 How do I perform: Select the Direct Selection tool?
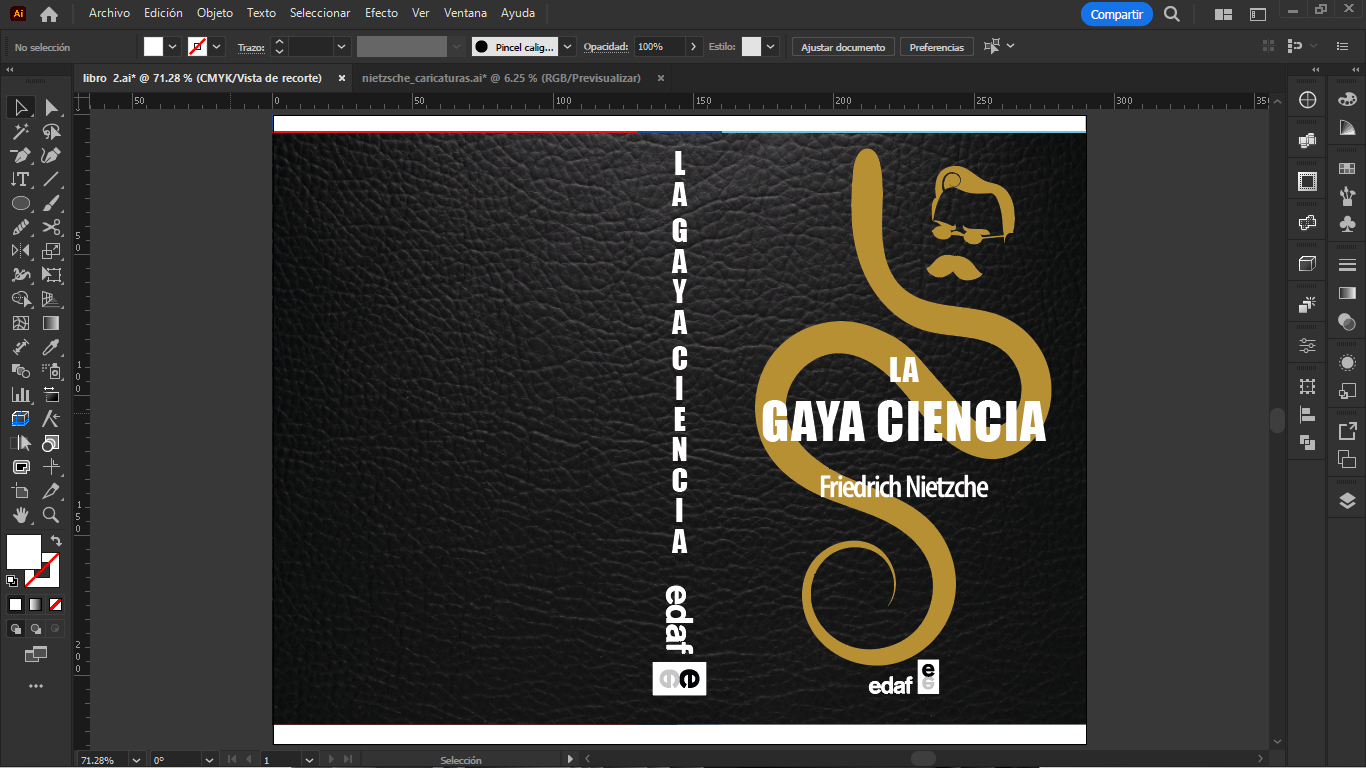(x=51, y=107)
